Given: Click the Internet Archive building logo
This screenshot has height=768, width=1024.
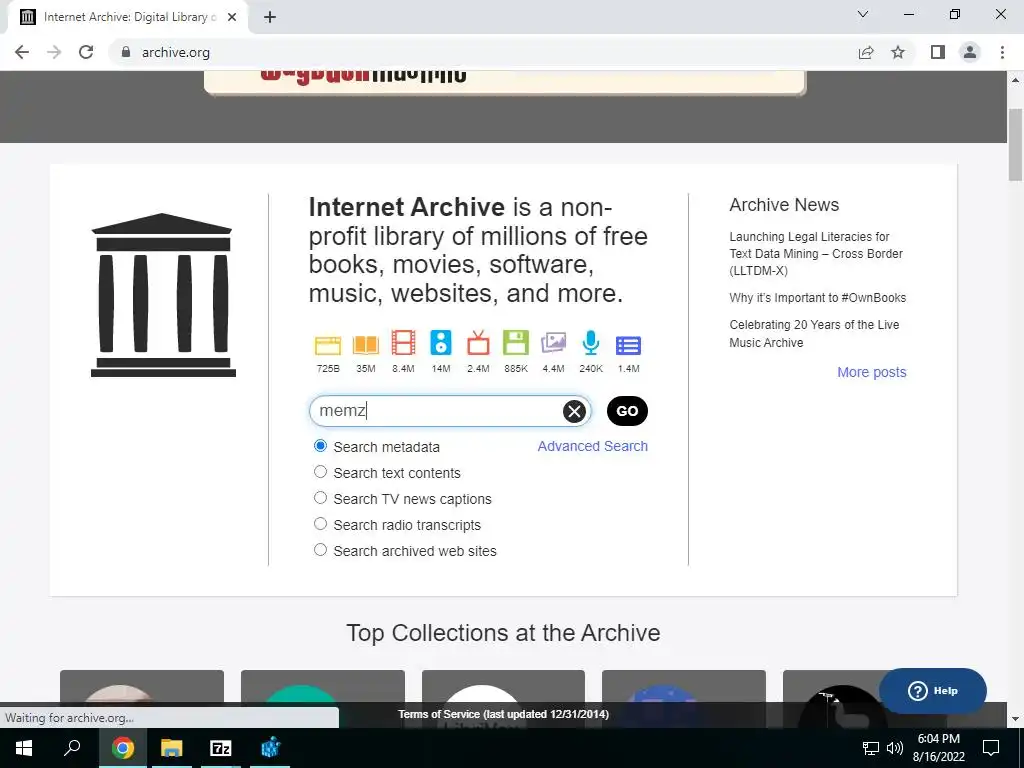Looking at the screenshot, I should 163,295.
